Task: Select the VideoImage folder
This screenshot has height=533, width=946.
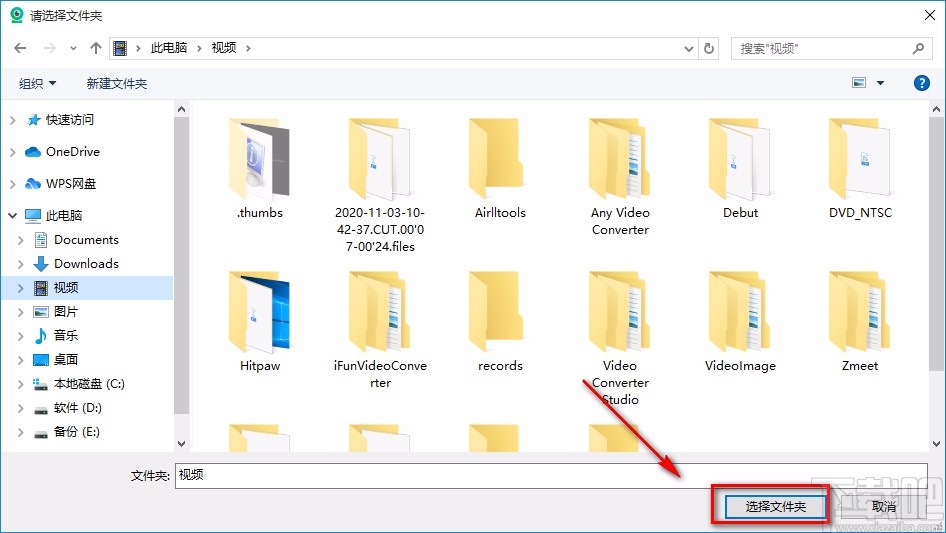Action: 740,322
